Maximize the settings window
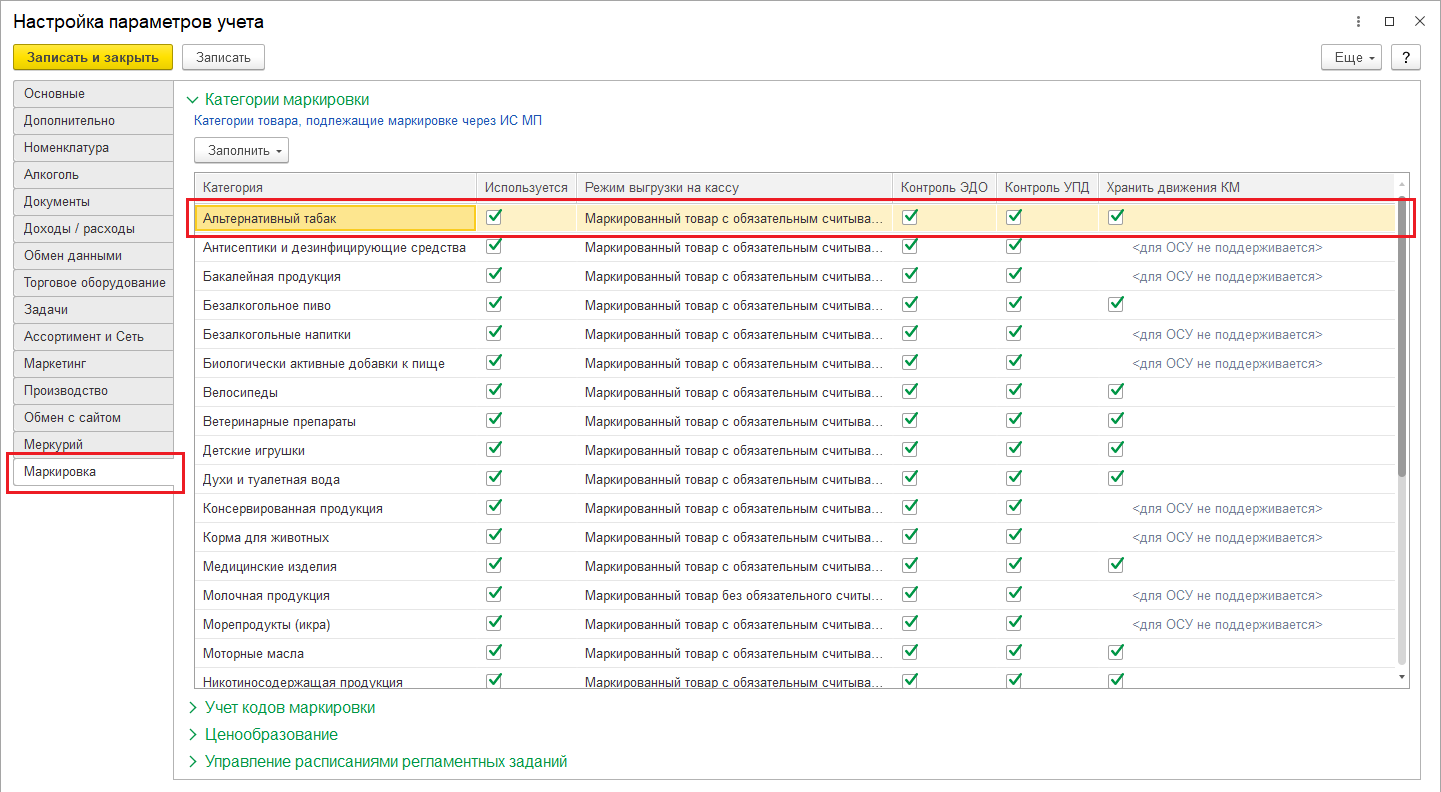Screen dimensions: 1441x792 coord(1389,21)
